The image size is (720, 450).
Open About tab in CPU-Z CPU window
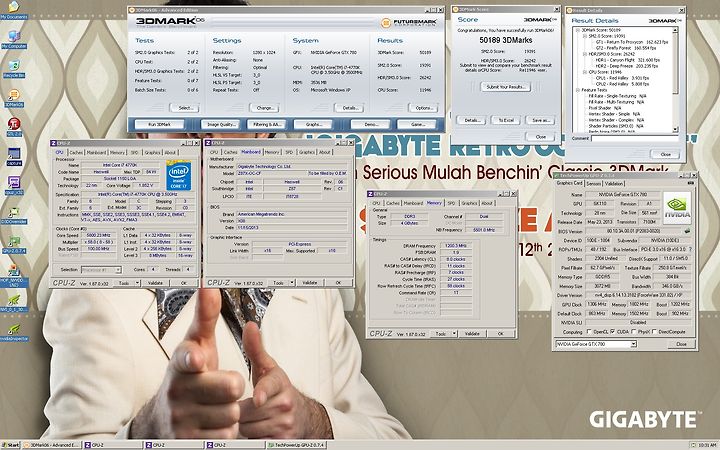[x=170, y=152]
